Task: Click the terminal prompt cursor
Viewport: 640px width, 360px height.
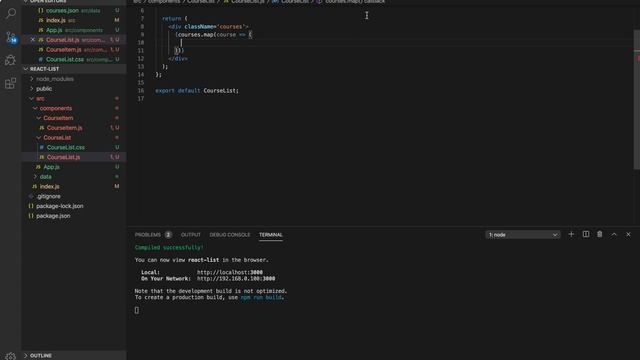Action: pyautogui.click(x=137, y=310)
